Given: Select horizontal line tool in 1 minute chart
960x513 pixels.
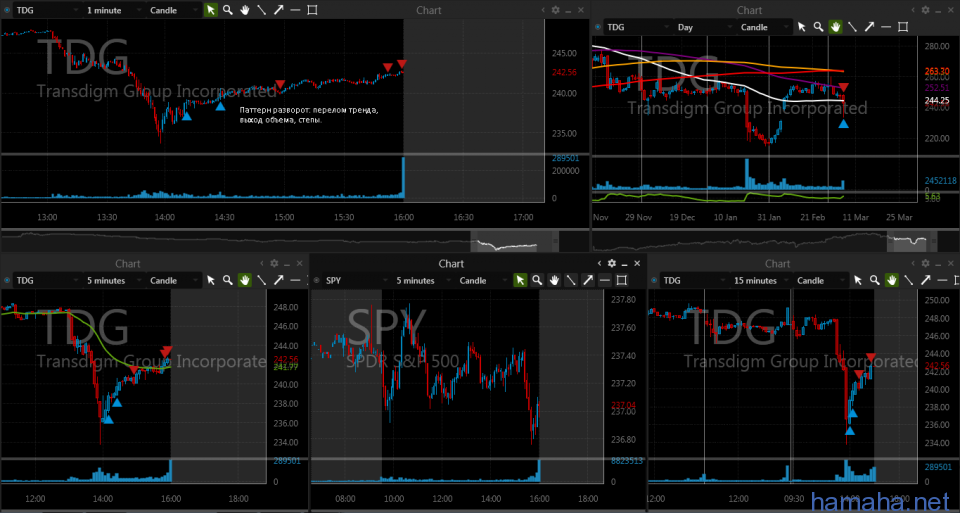Looking at the screenshot, I should pyautogui.click(x=295, y=10).
